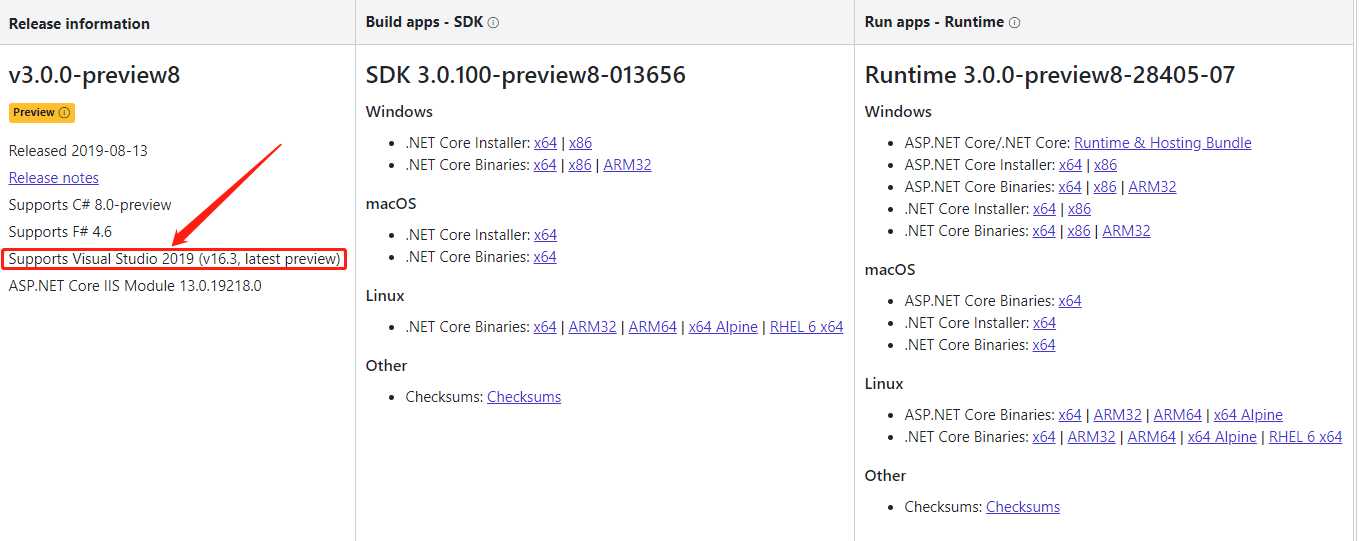Click the SDK 3.0.100-preview8-013656 heading

pyautogui.click(x=526, y=75)
